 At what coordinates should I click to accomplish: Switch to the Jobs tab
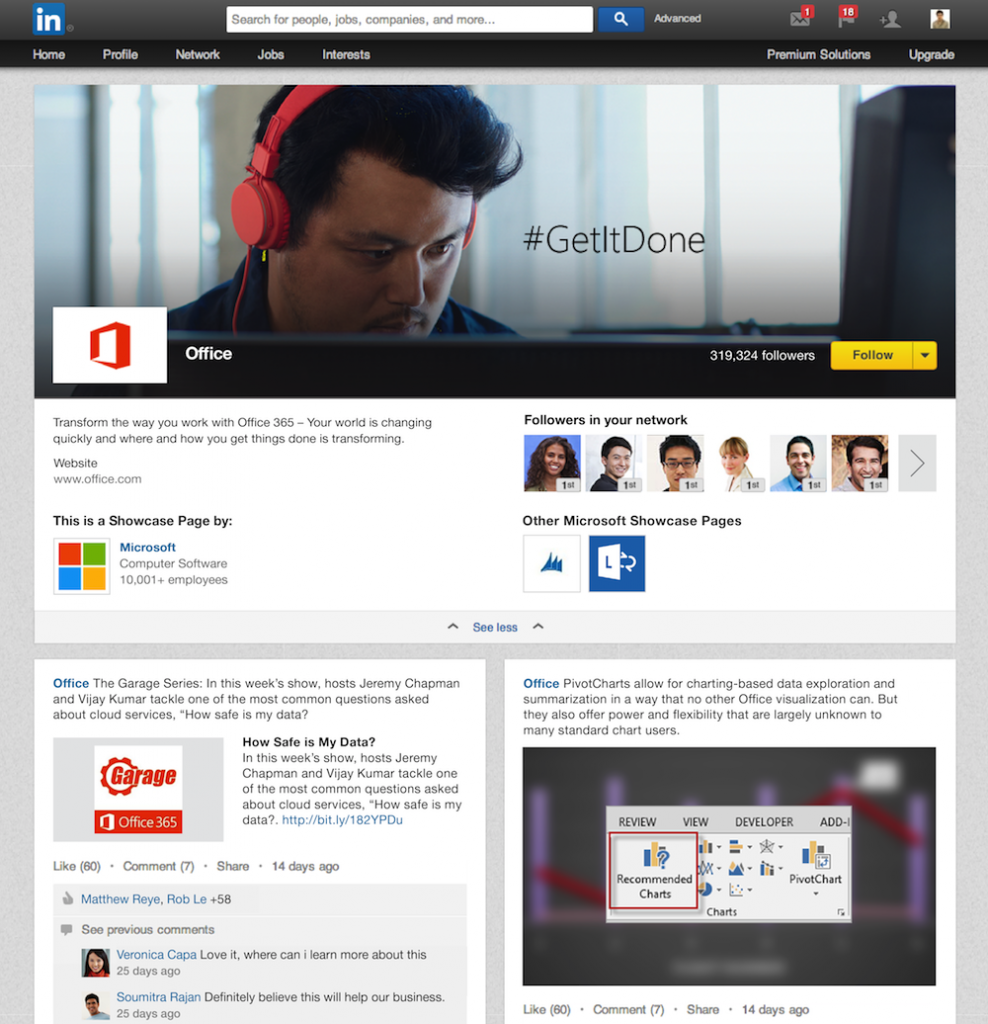[x=270, y=55]
